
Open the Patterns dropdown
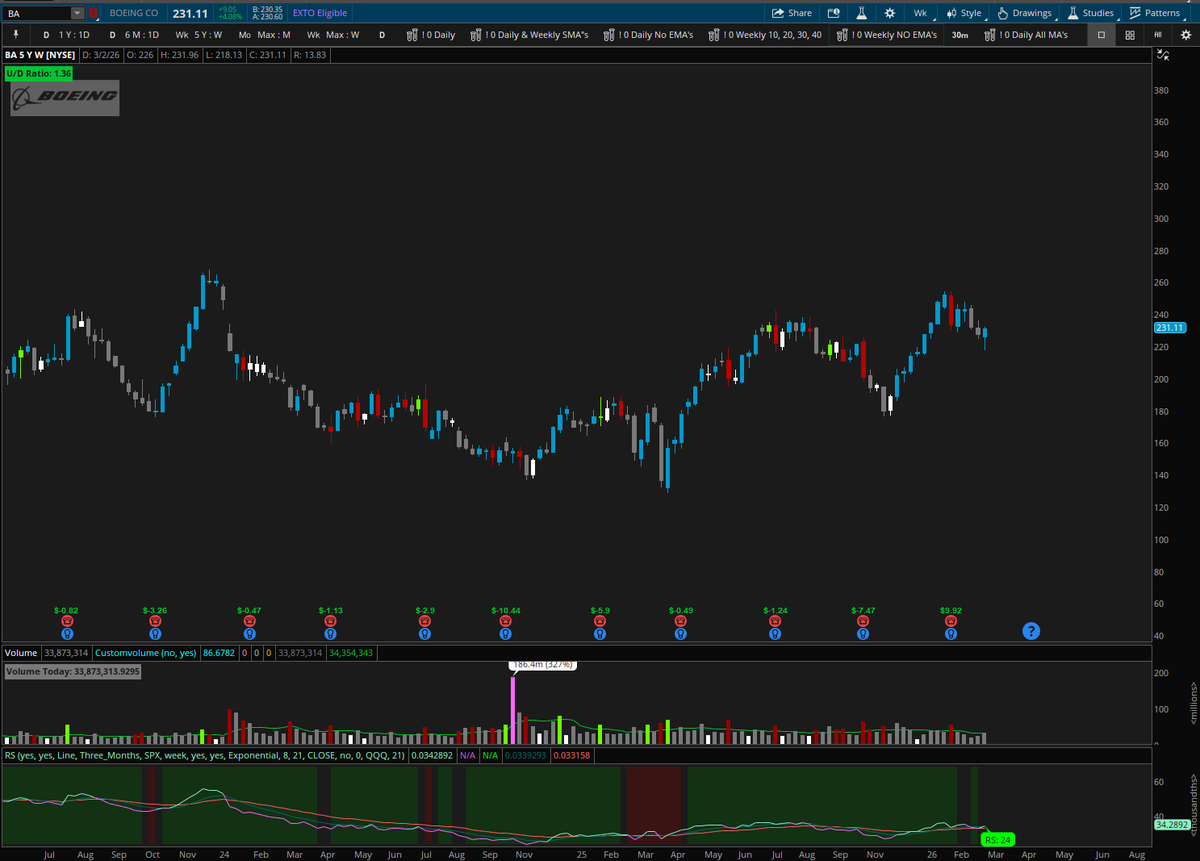1154,13
